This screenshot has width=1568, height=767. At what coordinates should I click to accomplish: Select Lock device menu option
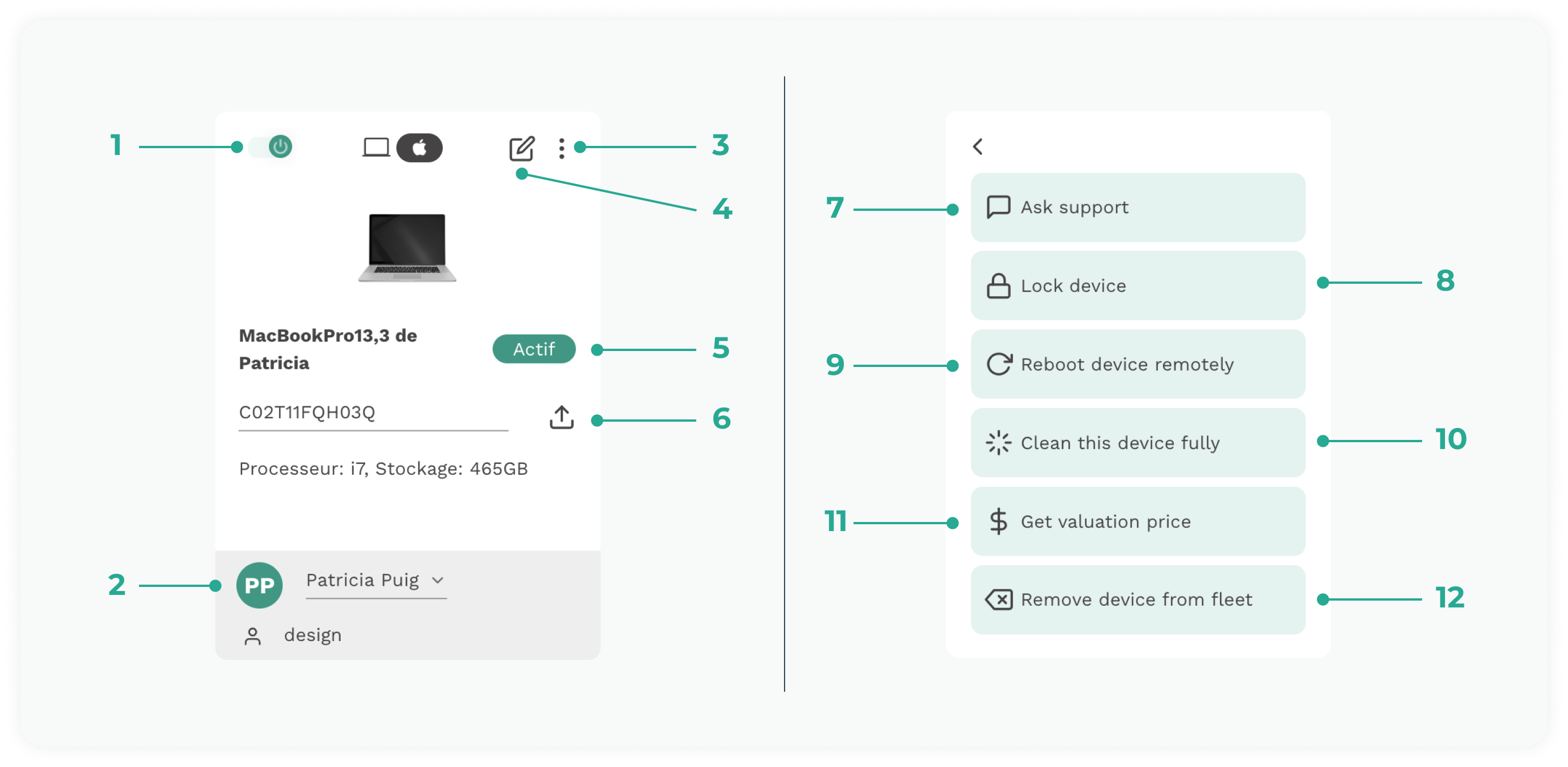(x=1137, y=285)
